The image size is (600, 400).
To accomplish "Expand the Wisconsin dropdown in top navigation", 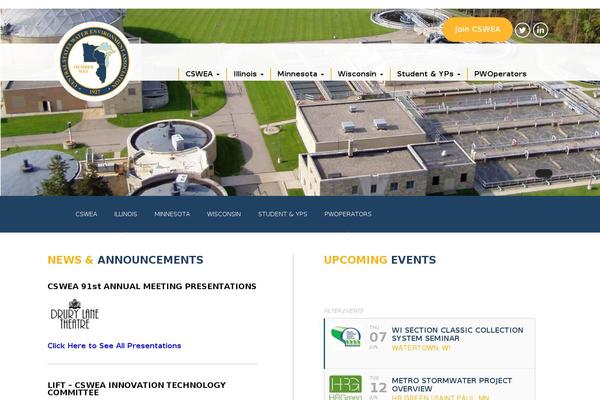I will [x=360, y=74].
